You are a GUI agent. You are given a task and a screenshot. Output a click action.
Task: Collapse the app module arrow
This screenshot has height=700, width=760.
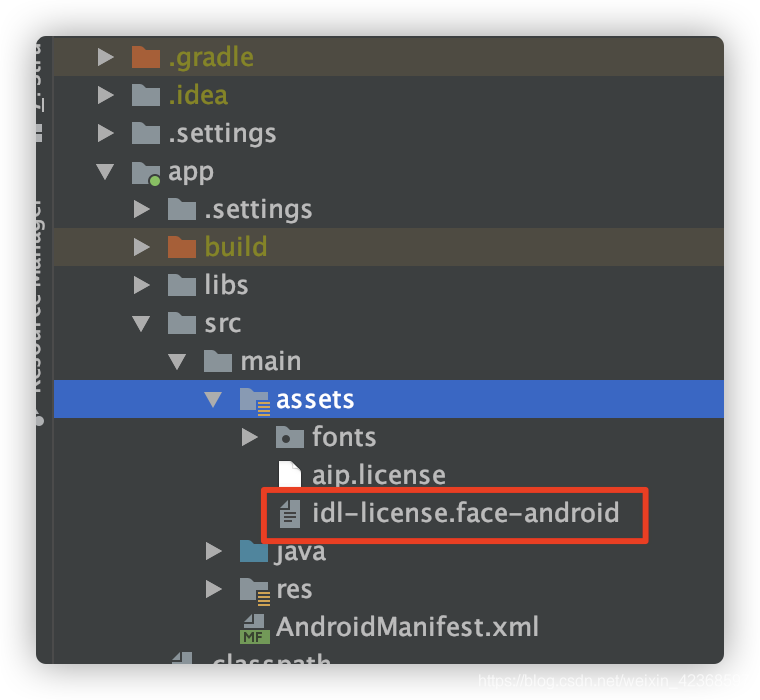tap(105, 171)
